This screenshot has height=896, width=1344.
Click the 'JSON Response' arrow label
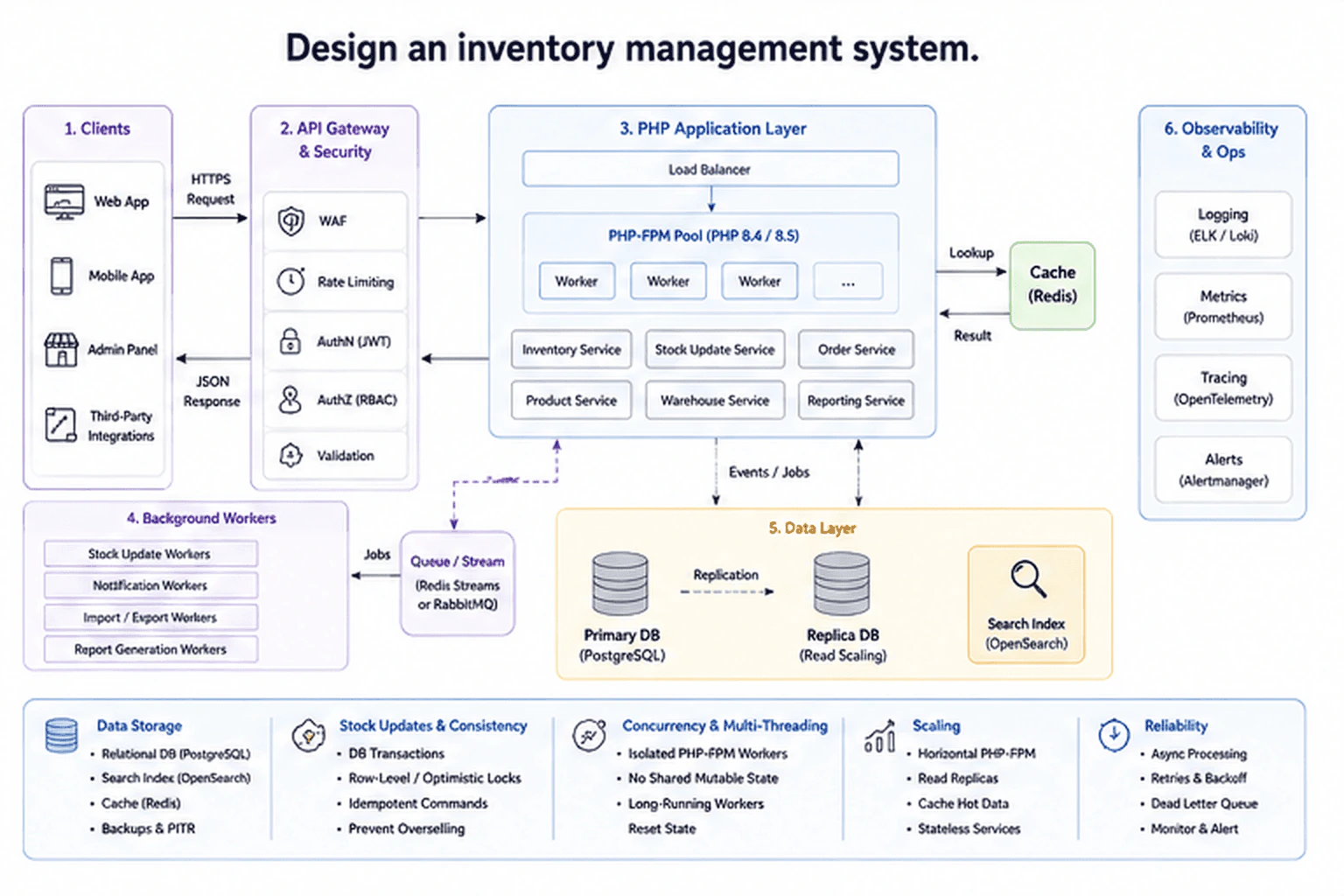click(x=212, y=391)
